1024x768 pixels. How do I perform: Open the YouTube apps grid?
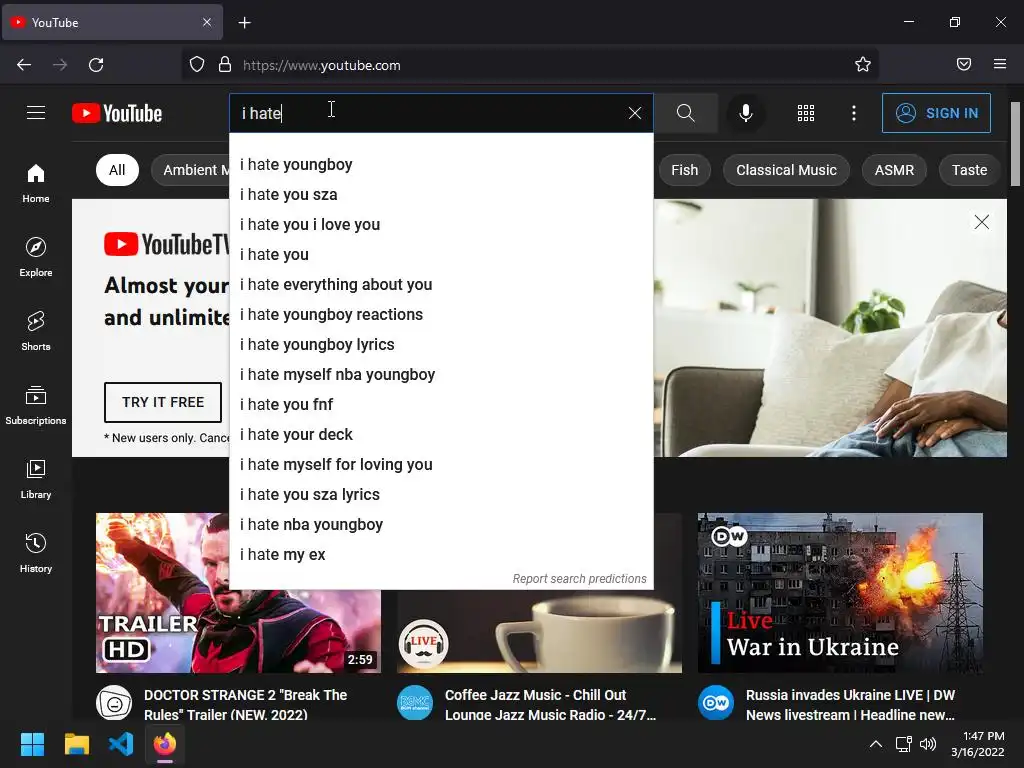pyautogui.click(x=806, y=113)
